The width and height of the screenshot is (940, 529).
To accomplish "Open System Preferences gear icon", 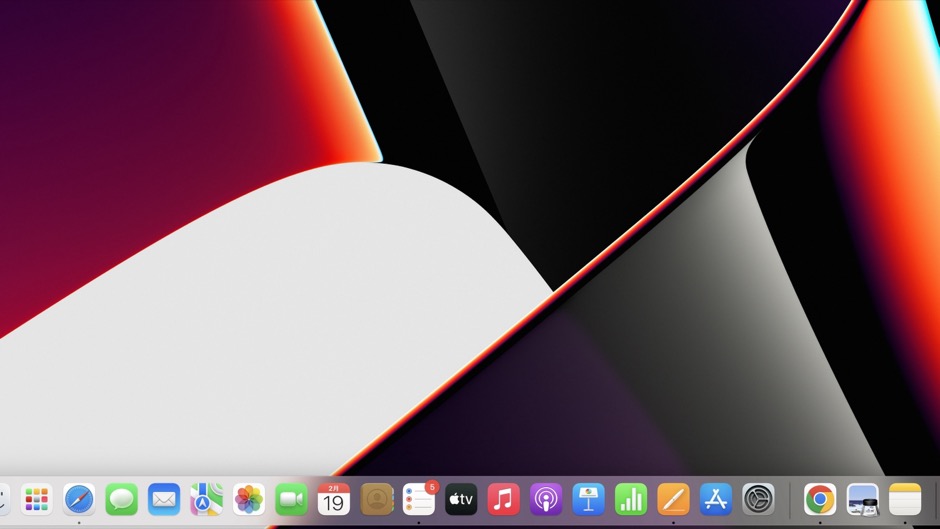I will [758, 498].
